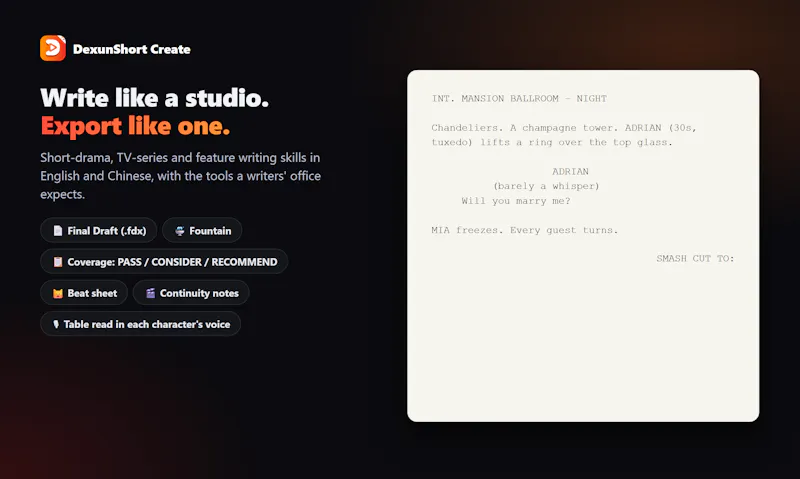Click the Short-drama, TV-series description paragraph
Viewport: 800px width, 479px height.
tap(181, 176)
